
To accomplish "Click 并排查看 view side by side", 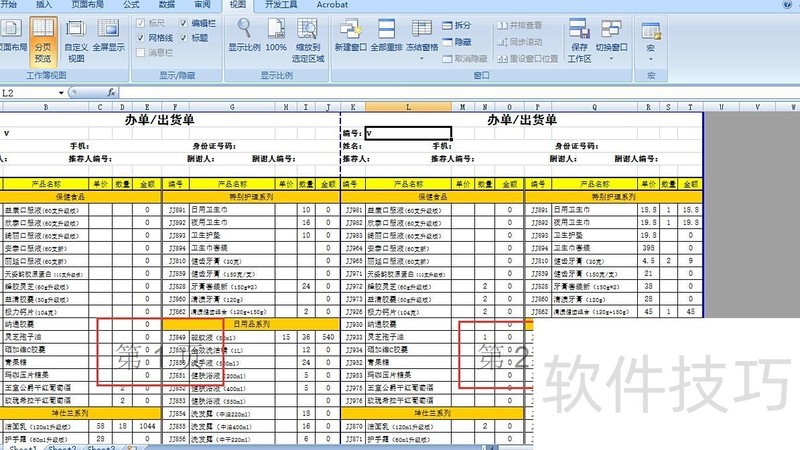I will (x=519, y=25).
